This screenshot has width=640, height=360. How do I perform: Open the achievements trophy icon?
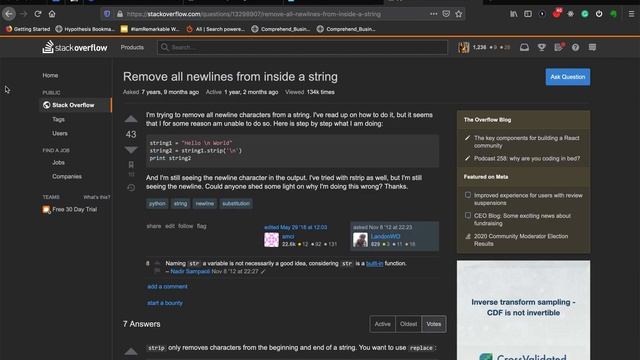[542, 48]
